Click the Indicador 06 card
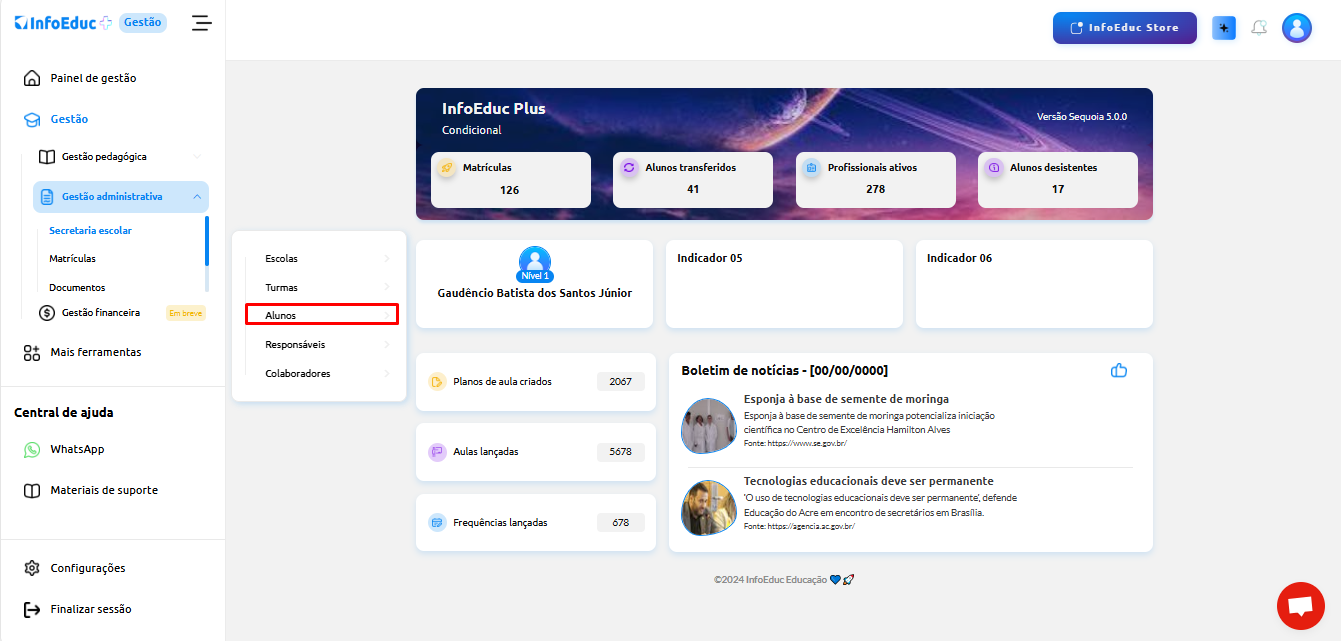 coord(1034,284)
